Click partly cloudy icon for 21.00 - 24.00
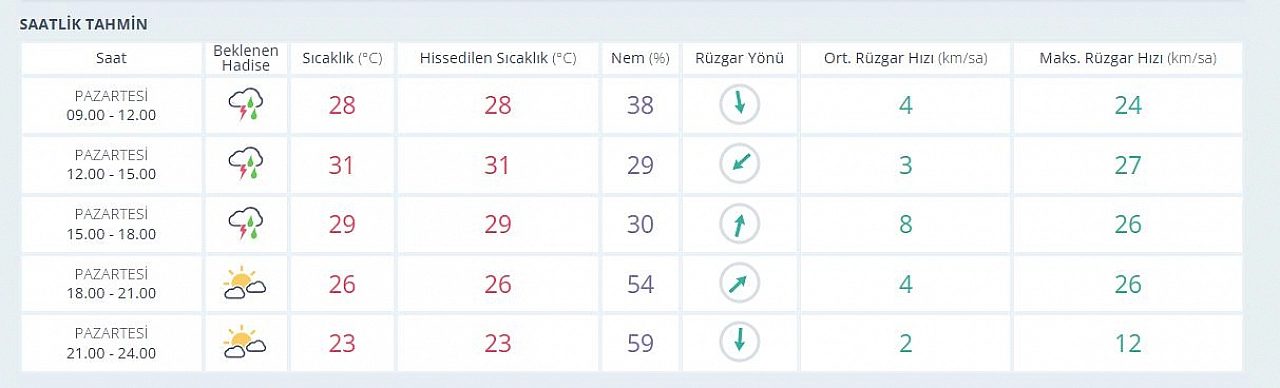 click(x=245, y=343)
